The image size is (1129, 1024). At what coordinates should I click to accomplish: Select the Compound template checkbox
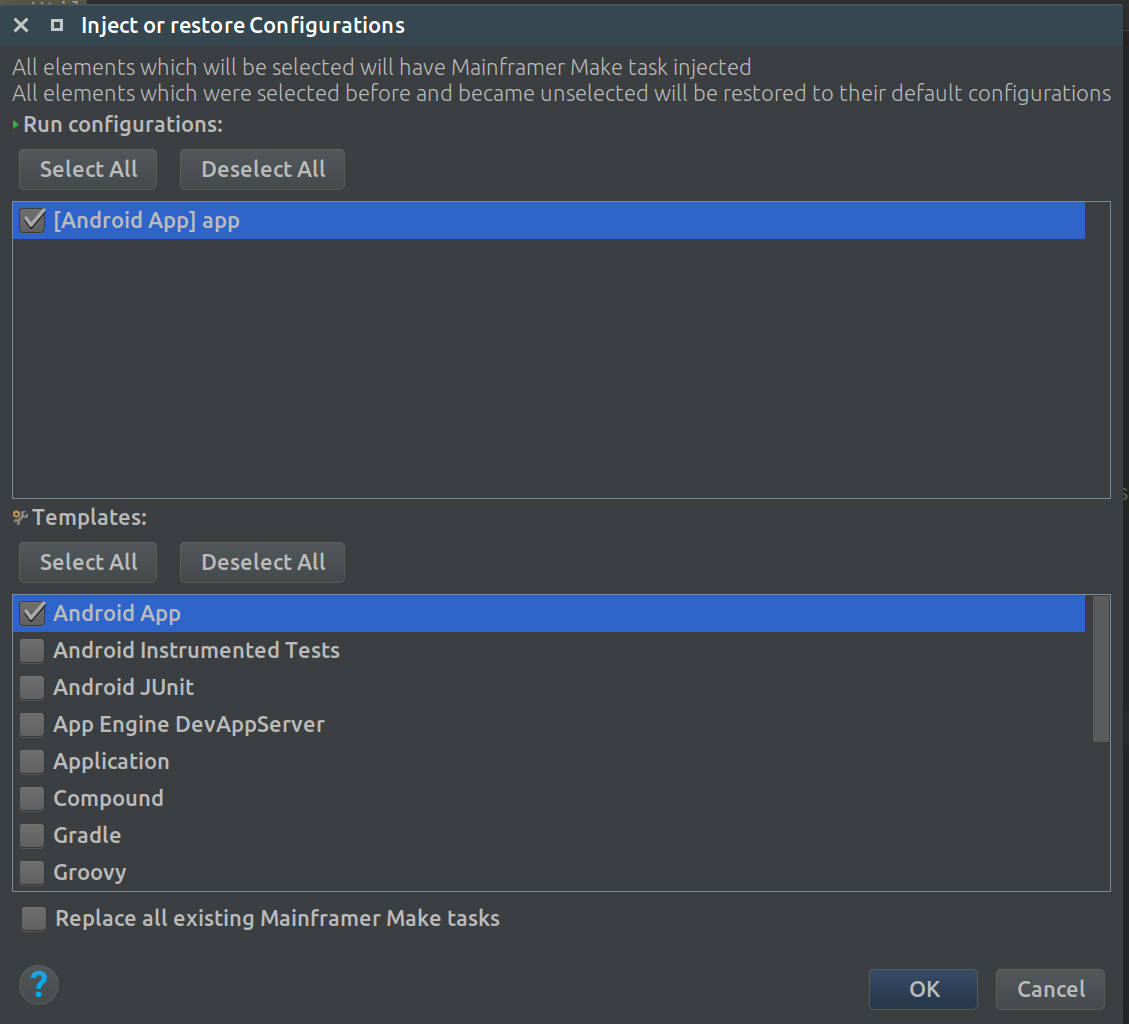(33, 798)
